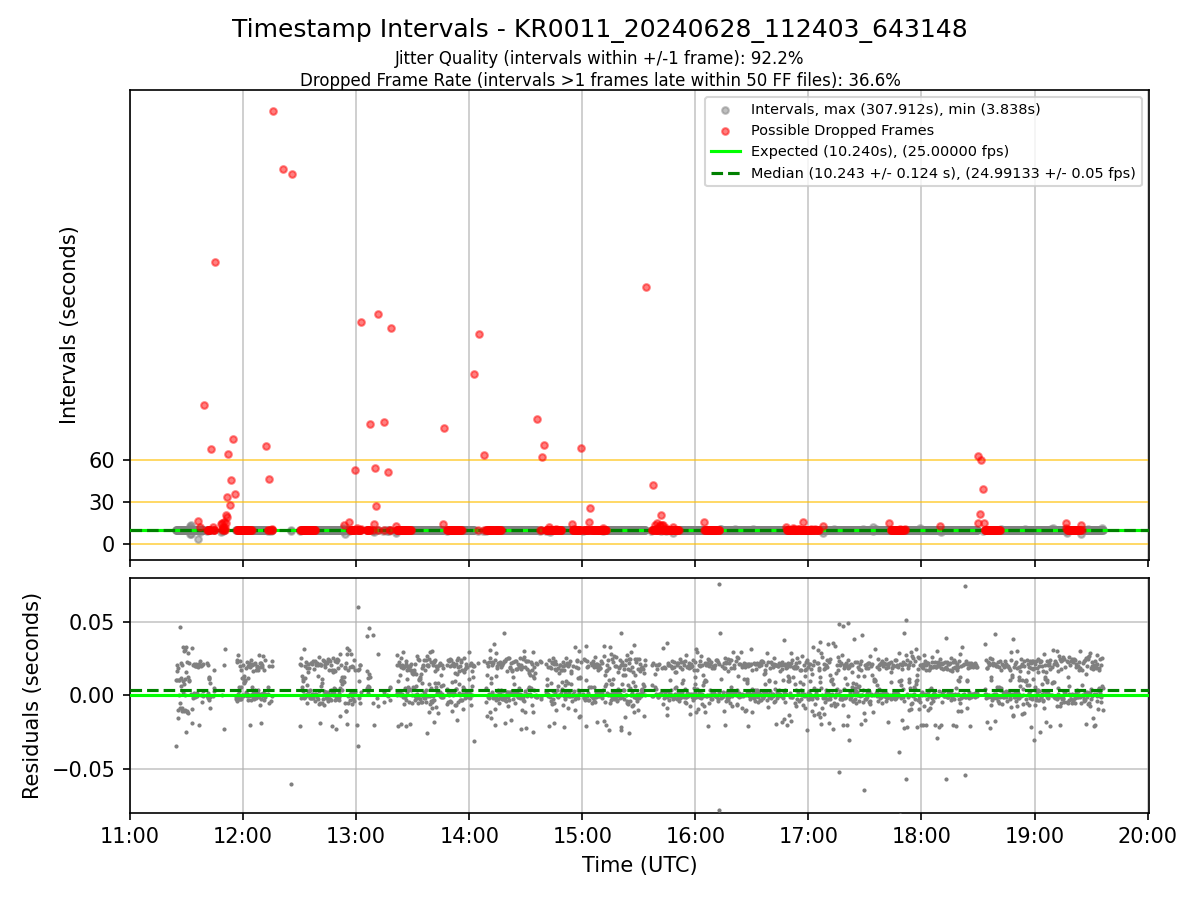
Task: Click the '12:00' time tick label
Action: pyautogui.click(x=243, y=833)
